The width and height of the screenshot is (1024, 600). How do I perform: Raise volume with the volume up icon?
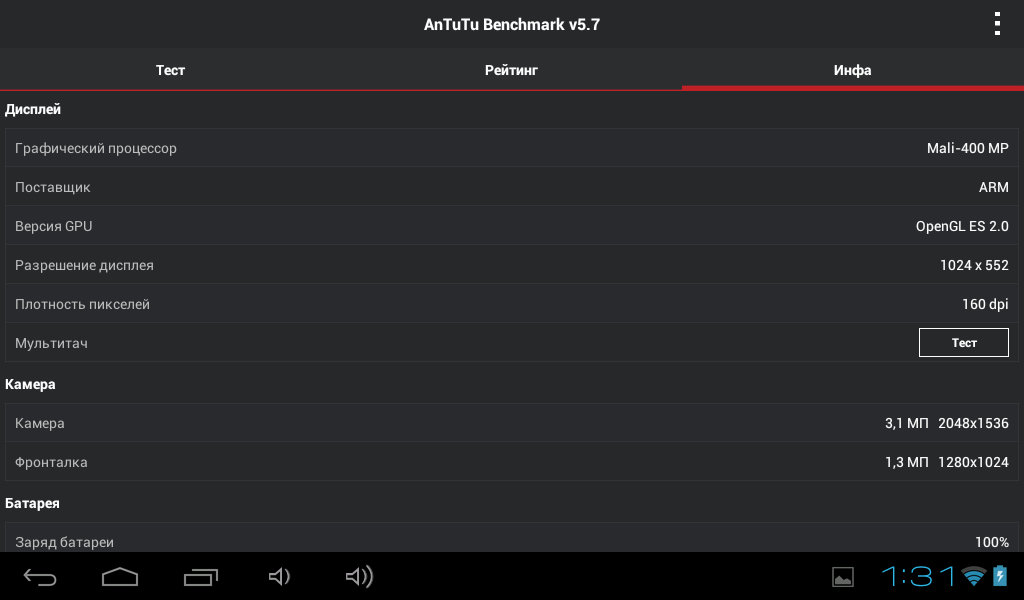pos(359,576)
